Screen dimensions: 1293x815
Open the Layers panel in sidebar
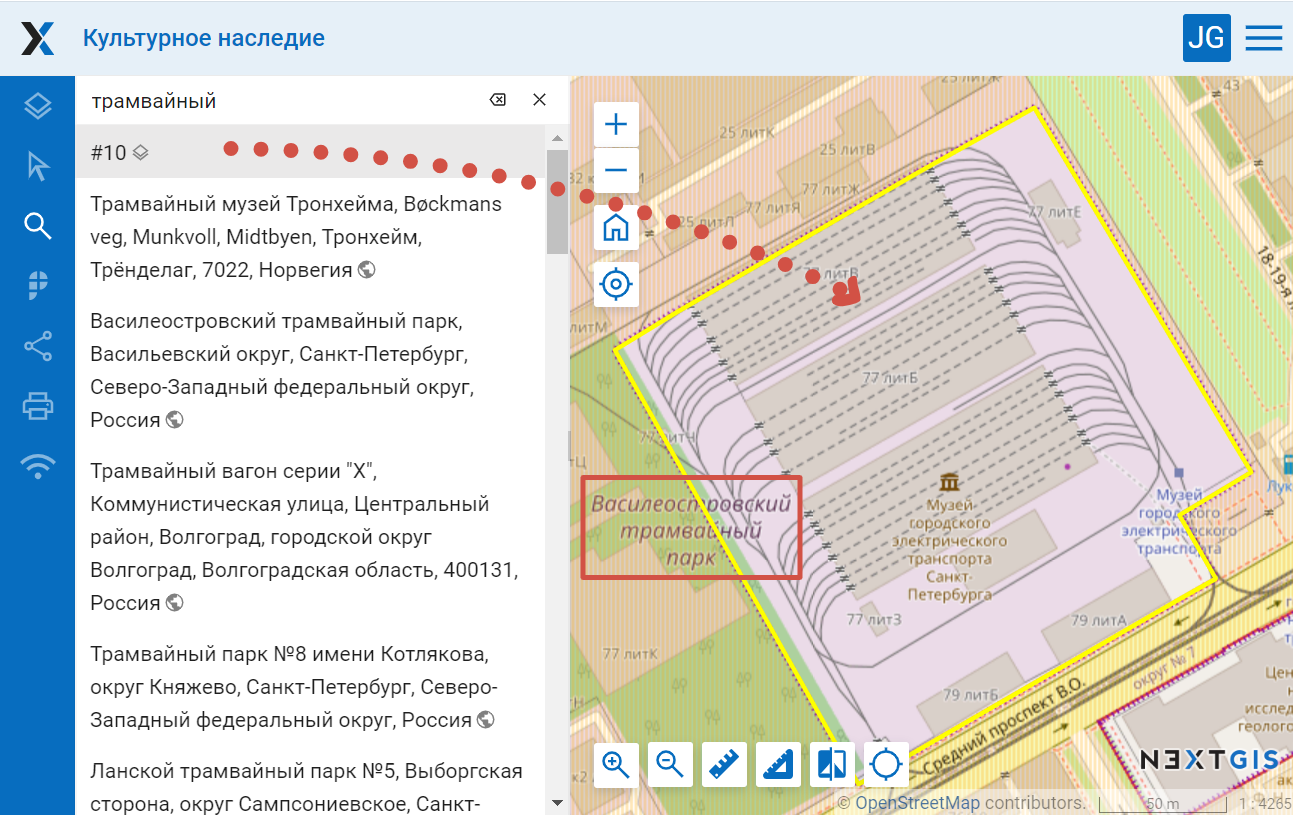[38, 106]
